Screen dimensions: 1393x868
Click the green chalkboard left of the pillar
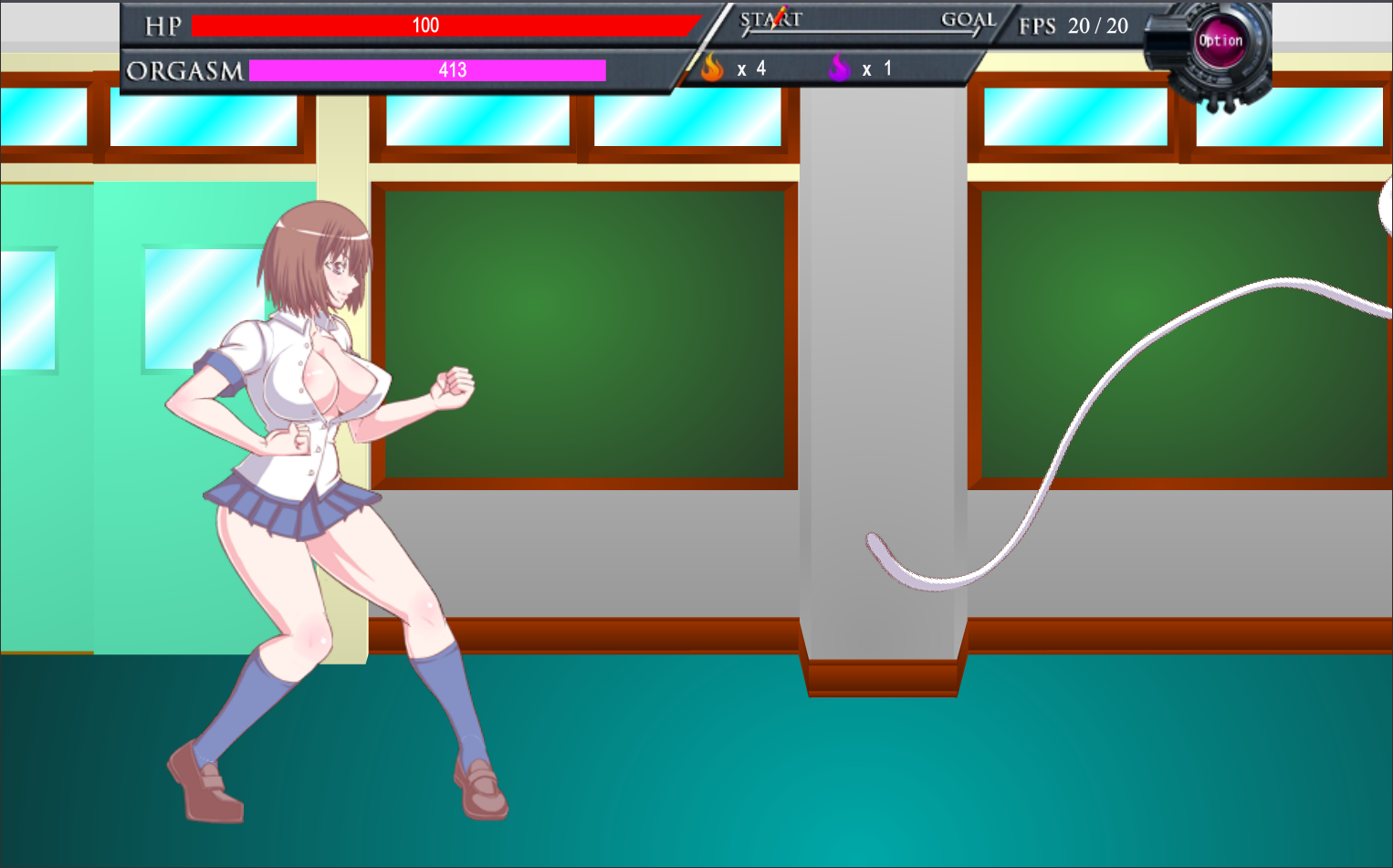click(584, 333)
